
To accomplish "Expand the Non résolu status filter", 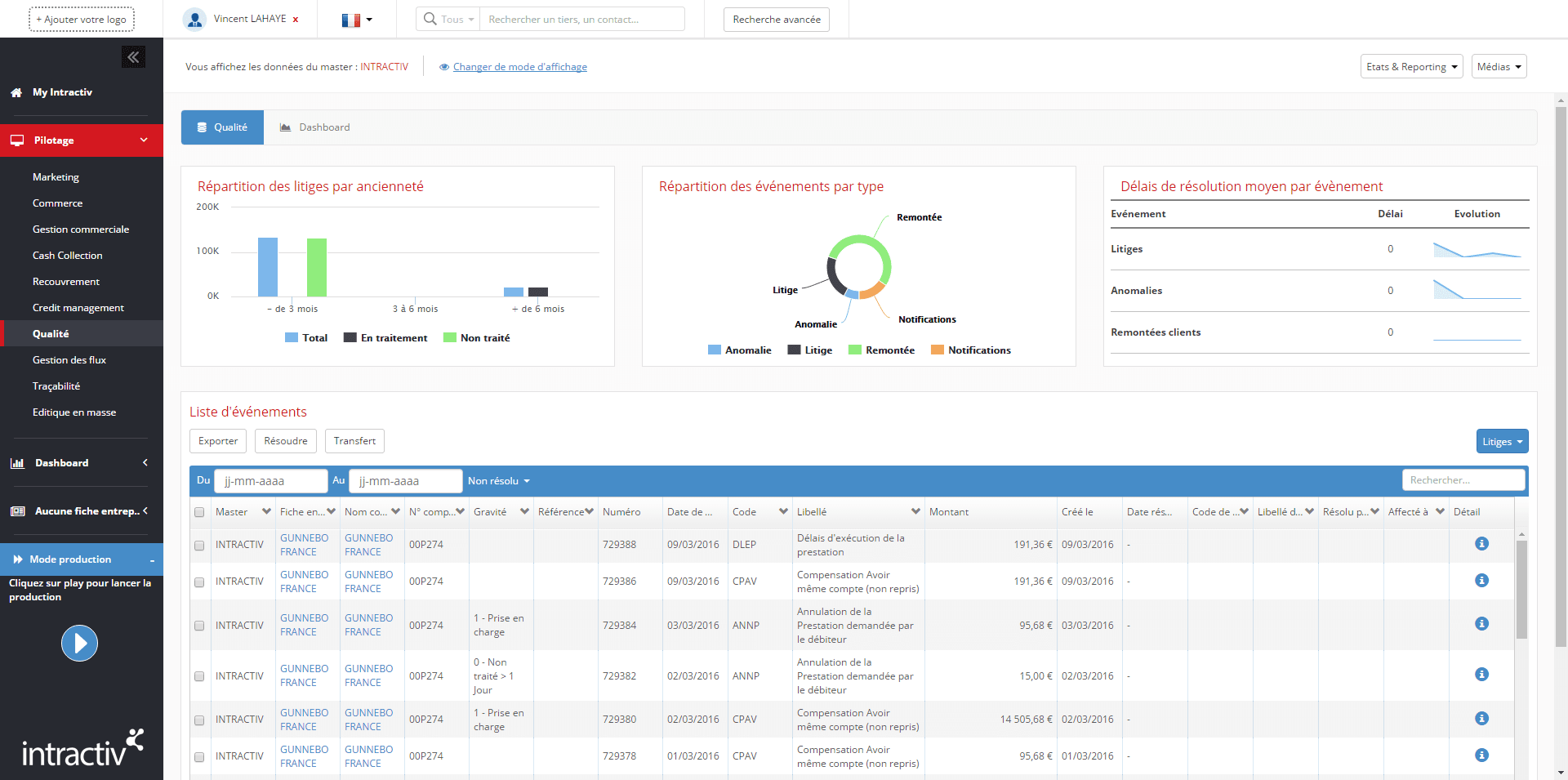I will 498,481.
